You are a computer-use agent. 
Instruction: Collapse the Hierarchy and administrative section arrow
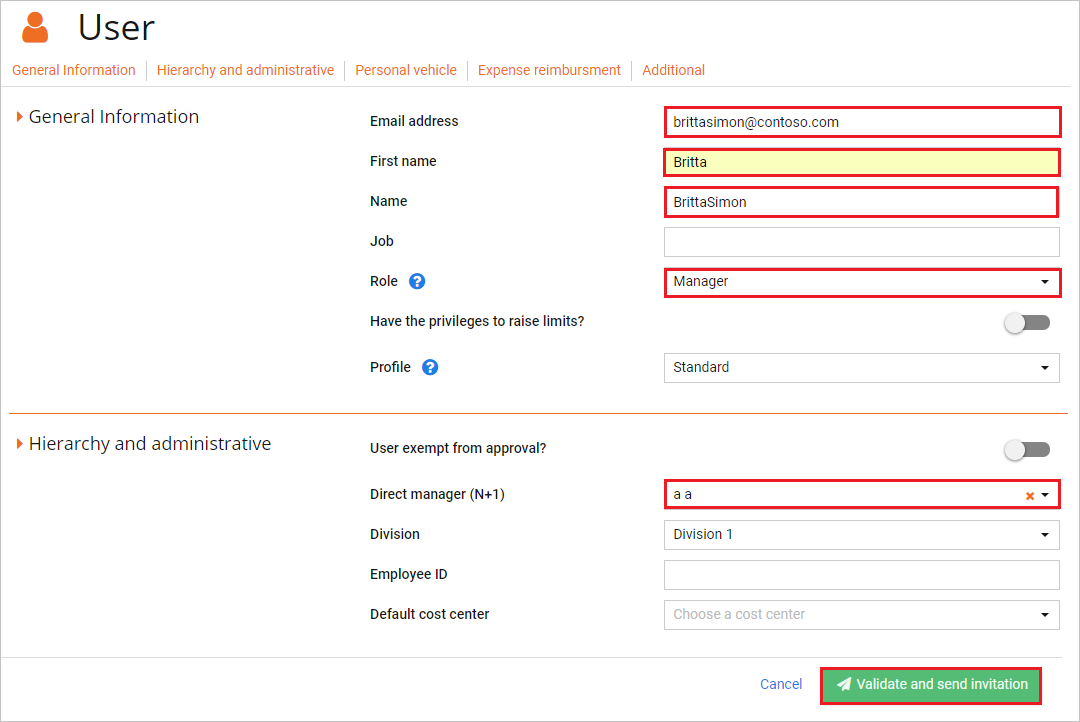tap(20, 443)
